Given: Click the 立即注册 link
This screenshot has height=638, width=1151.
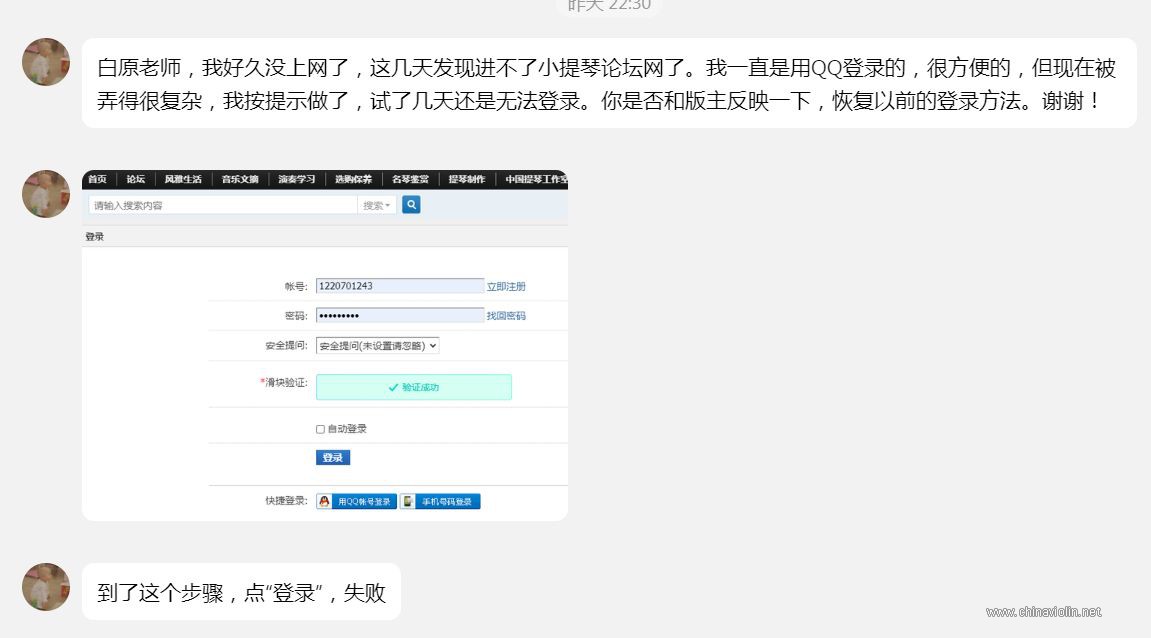Looking at the screenshot, I should point(506,286).
